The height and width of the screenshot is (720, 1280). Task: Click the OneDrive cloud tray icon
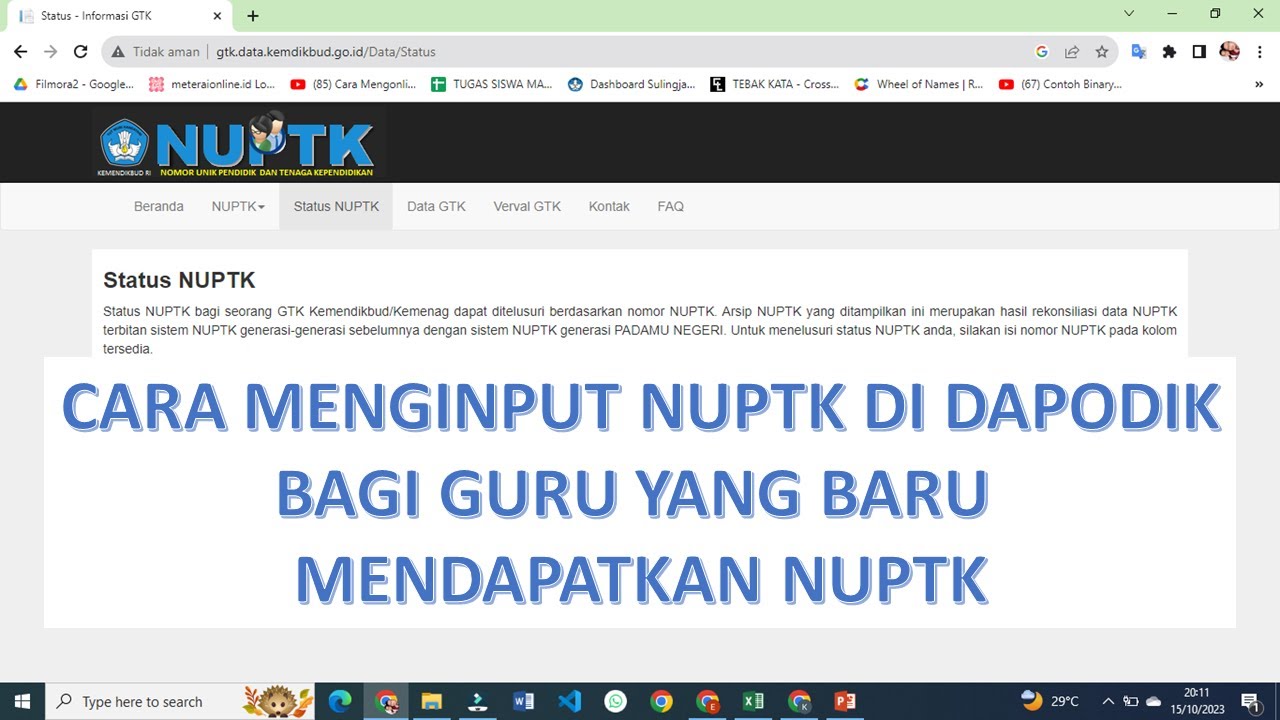[x=1153, y=701]
